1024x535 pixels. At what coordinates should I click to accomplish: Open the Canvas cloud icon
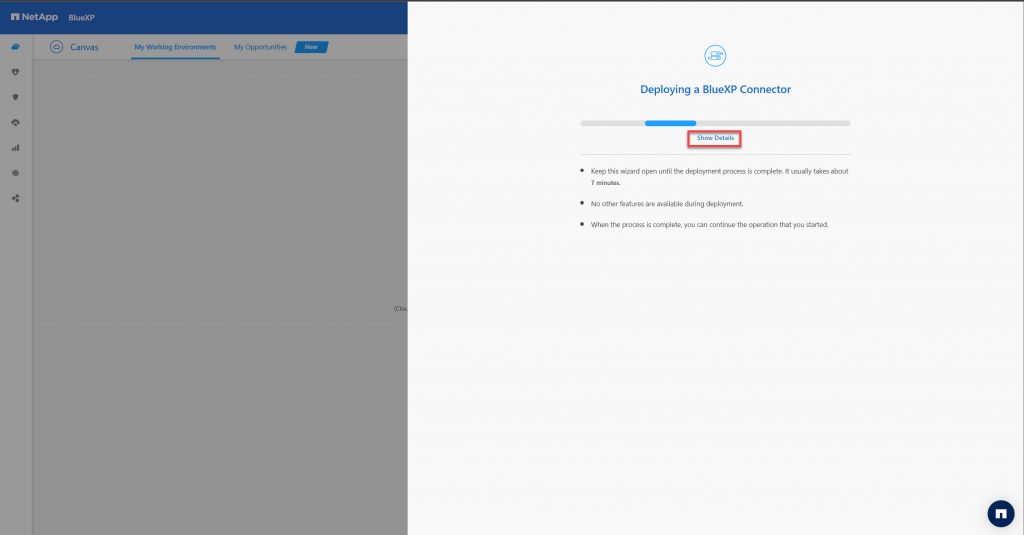[56, 47]
